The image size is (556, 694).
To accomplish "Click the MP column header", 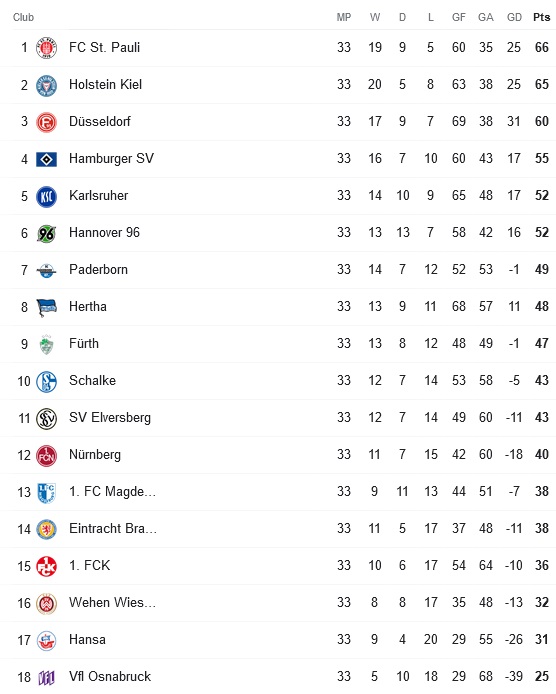I will [344, 17].
